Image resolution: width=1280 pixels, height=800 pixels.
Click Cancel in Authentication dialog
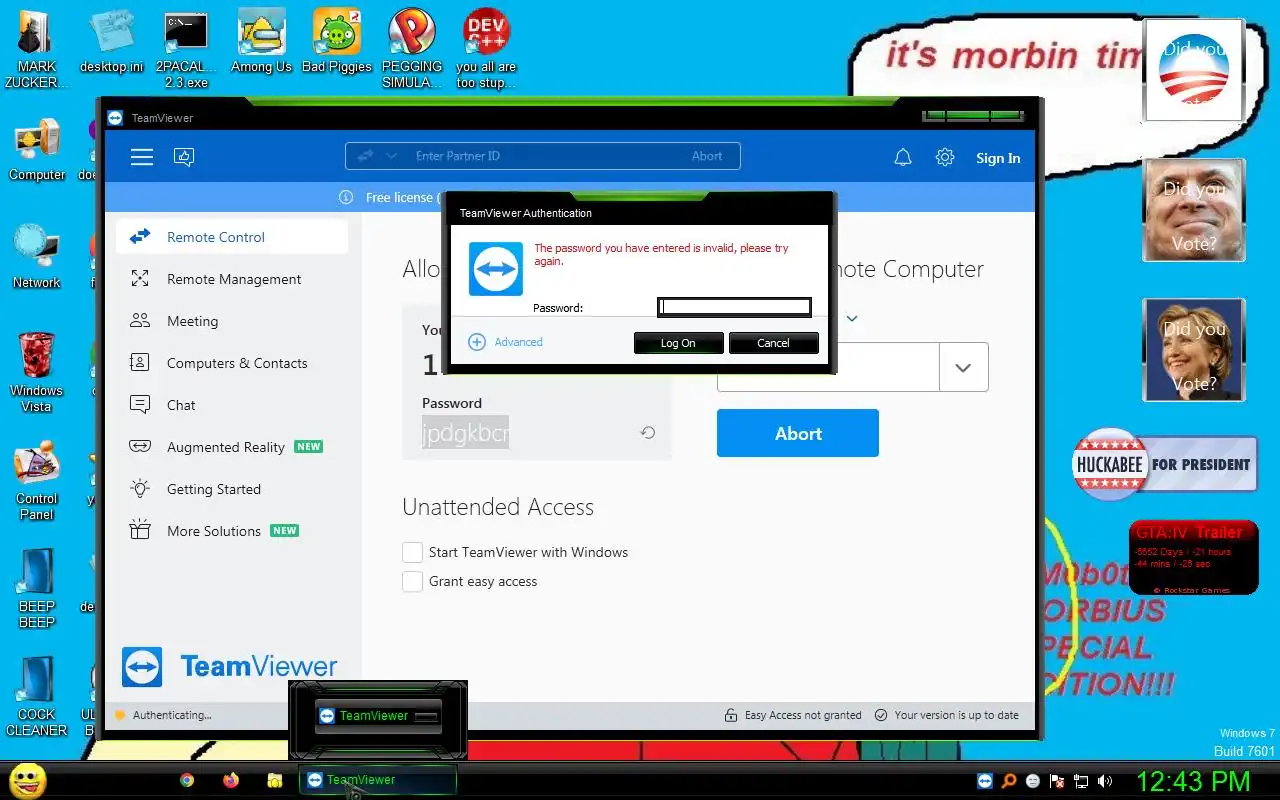[x=773, y=343]
